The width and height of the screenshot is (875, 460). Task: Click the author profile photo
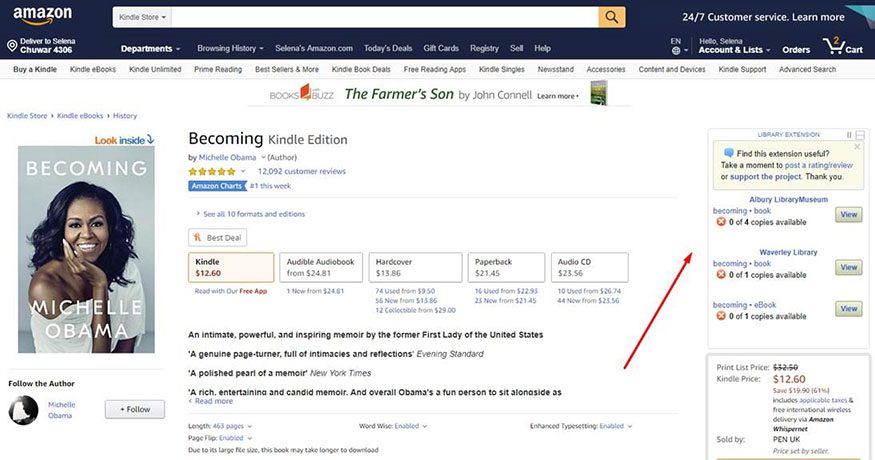click(x=24, y=410)
